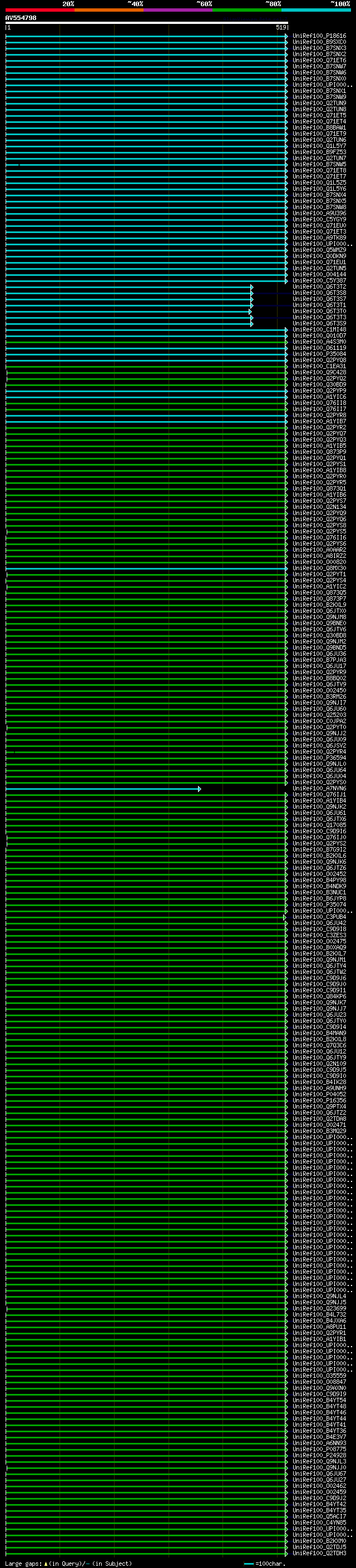
Task: Open hit UniRef100_C1MI48
Action: tap(319, 330)
